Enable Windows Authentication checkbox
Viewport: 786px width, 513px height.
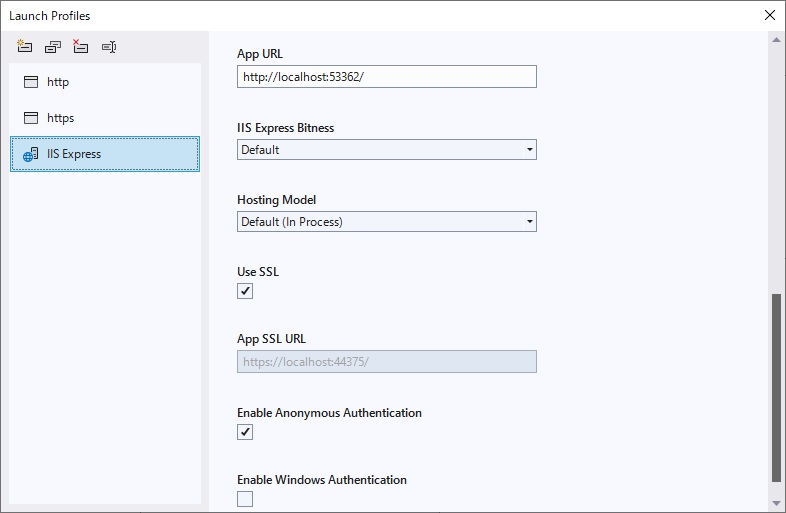point(245,499)
